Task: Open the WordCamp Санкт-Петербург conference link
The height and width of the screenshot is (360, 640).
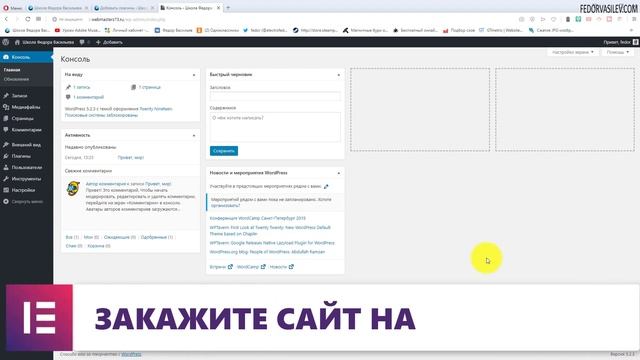Action: point(258,218)
